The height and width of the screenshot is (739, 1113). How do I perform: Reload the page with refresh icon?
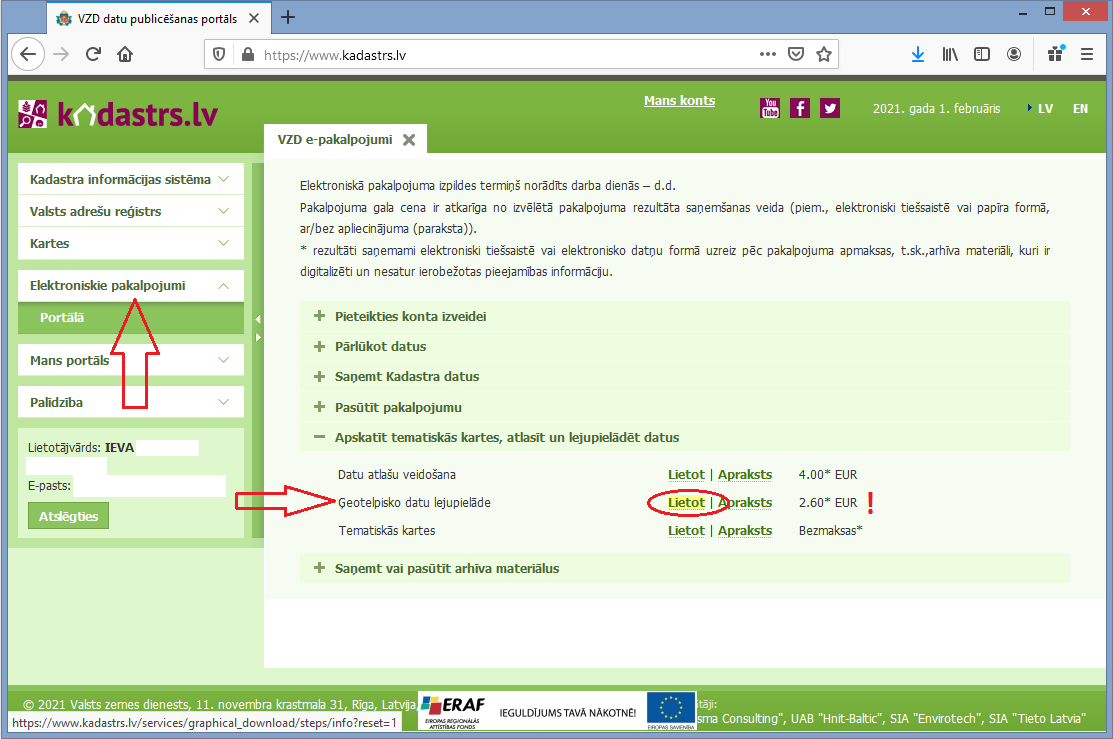click(x=93, y=55)
